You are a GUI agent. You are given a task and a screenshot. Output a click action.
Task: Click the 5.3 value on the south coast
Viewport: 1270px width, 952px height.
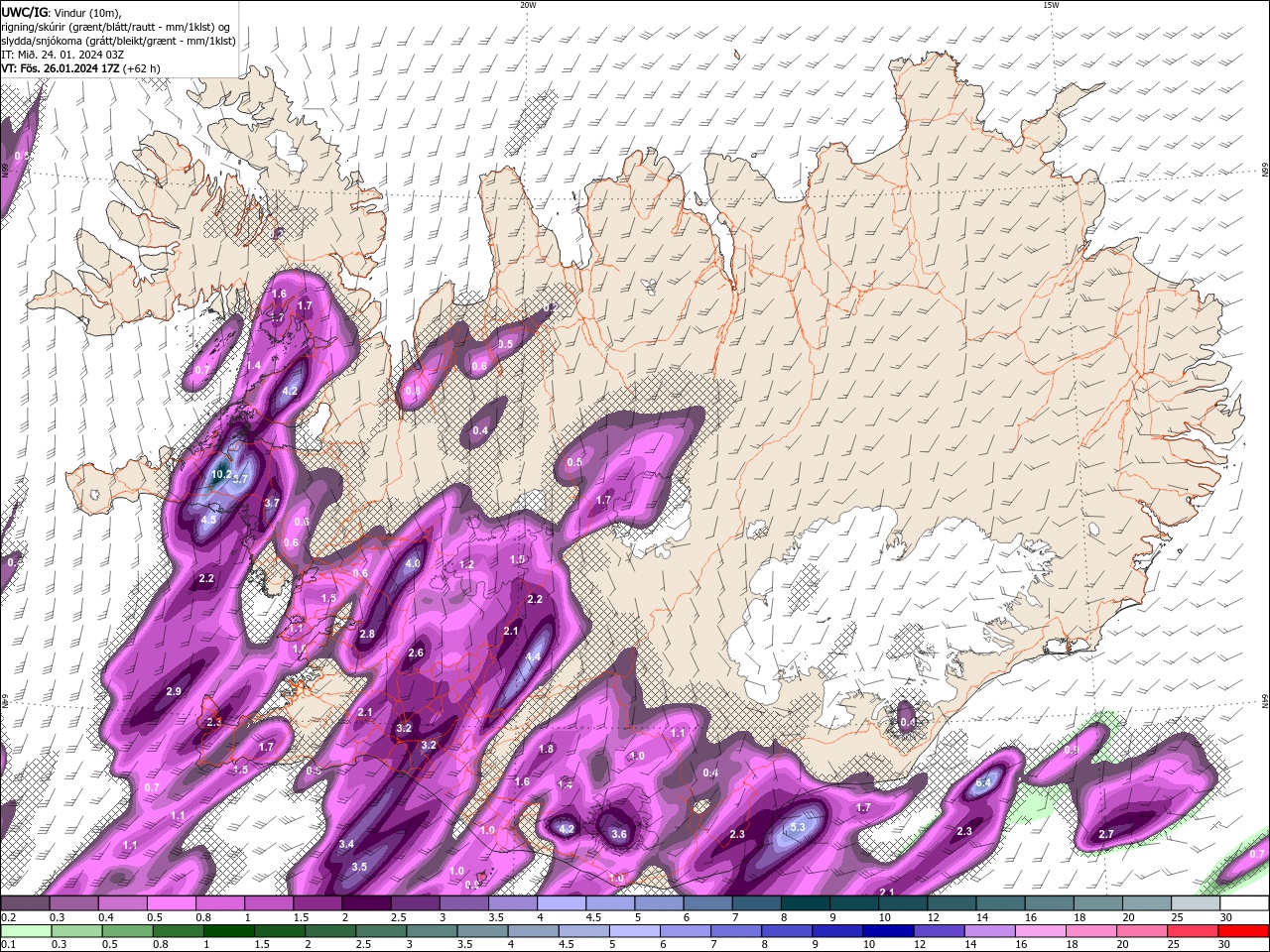(798, 827)
